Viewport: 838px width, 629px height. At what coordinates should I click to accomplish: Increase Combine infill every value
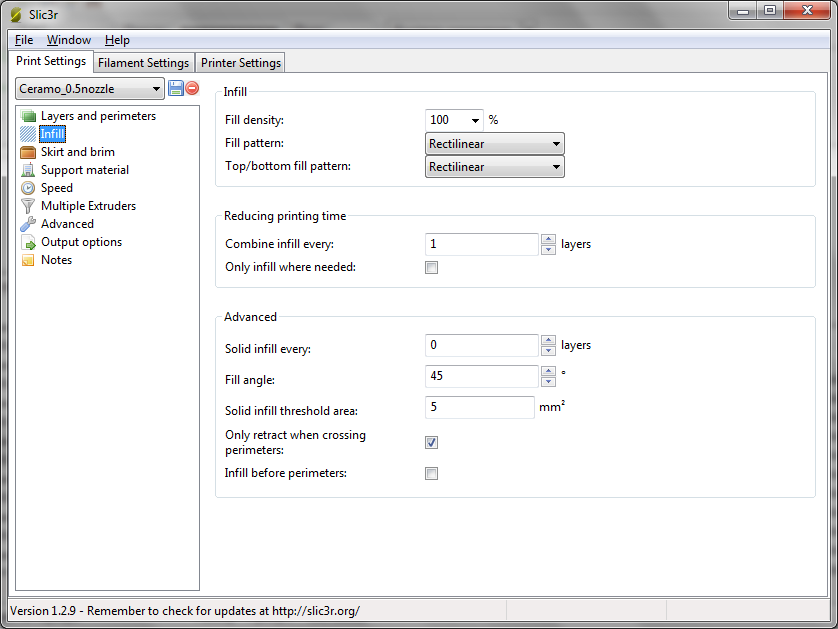(x=548, y=239)
